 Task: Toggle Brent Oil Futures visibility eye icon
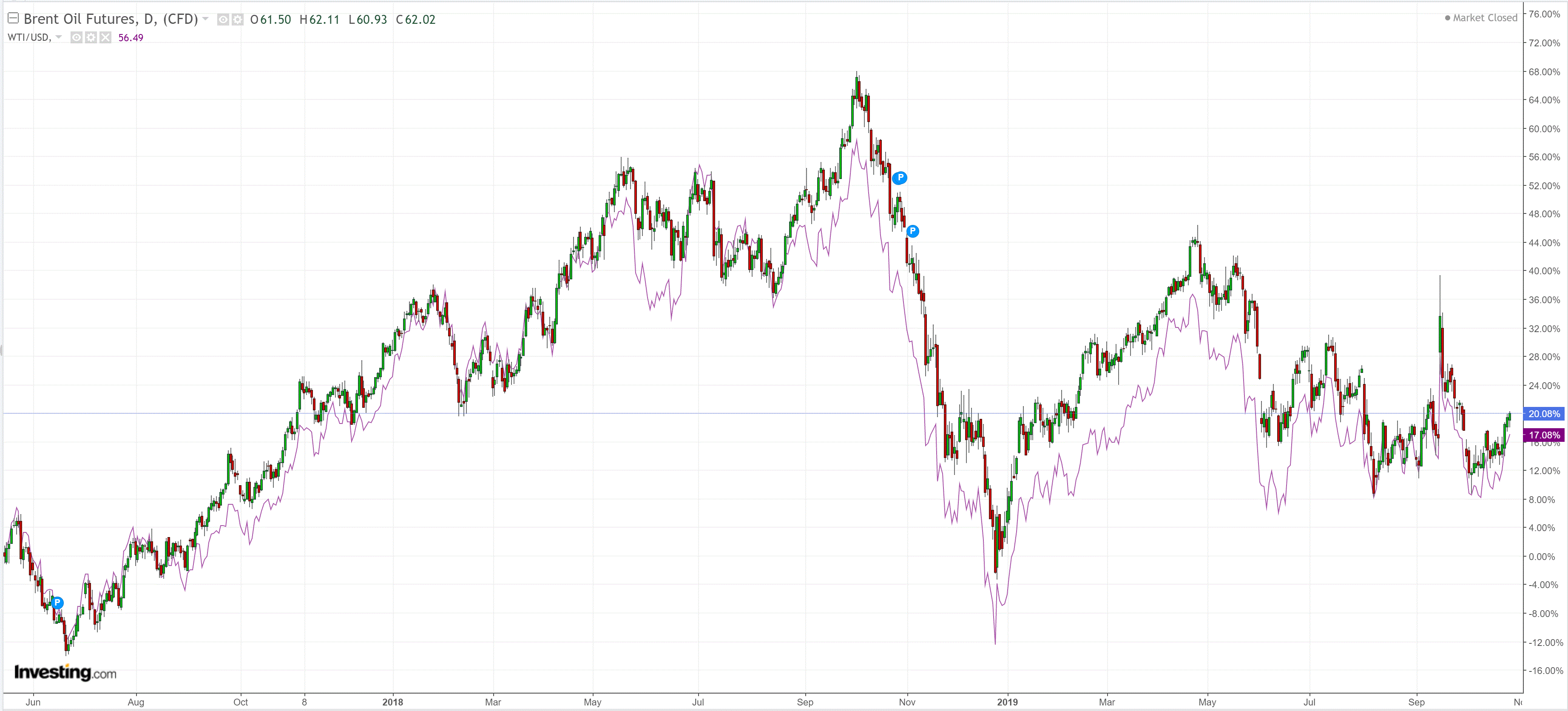click(x=223, y=20)
